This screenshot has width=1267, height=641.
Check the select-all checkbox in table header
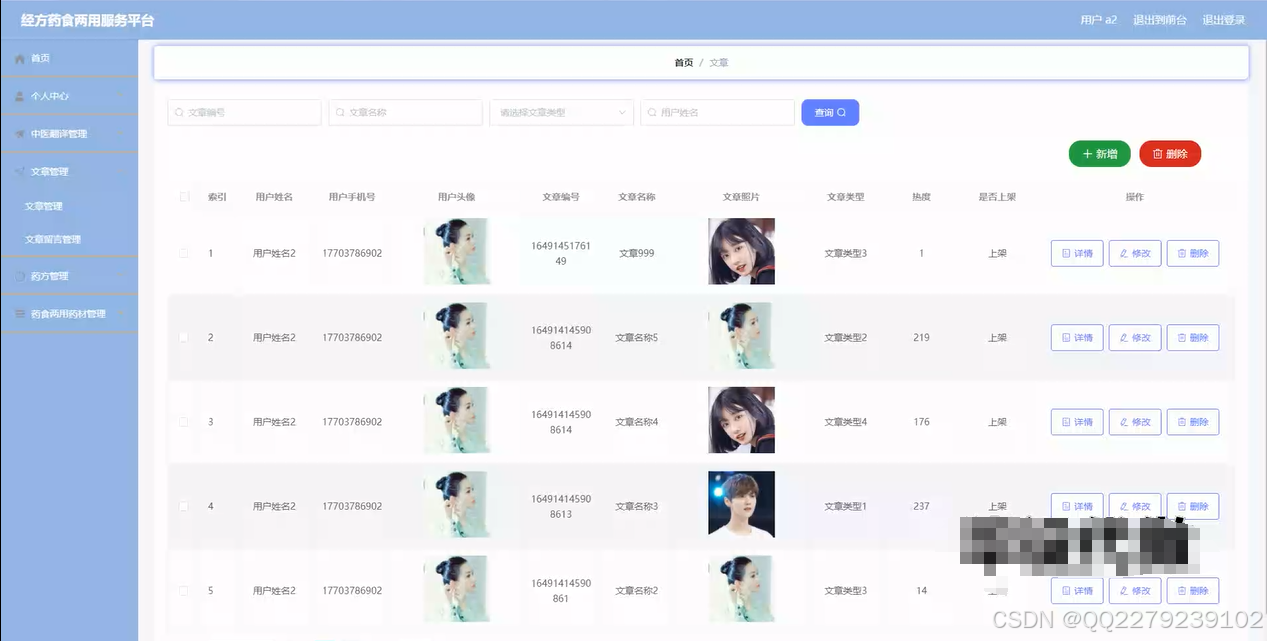[x=184, y=197]
